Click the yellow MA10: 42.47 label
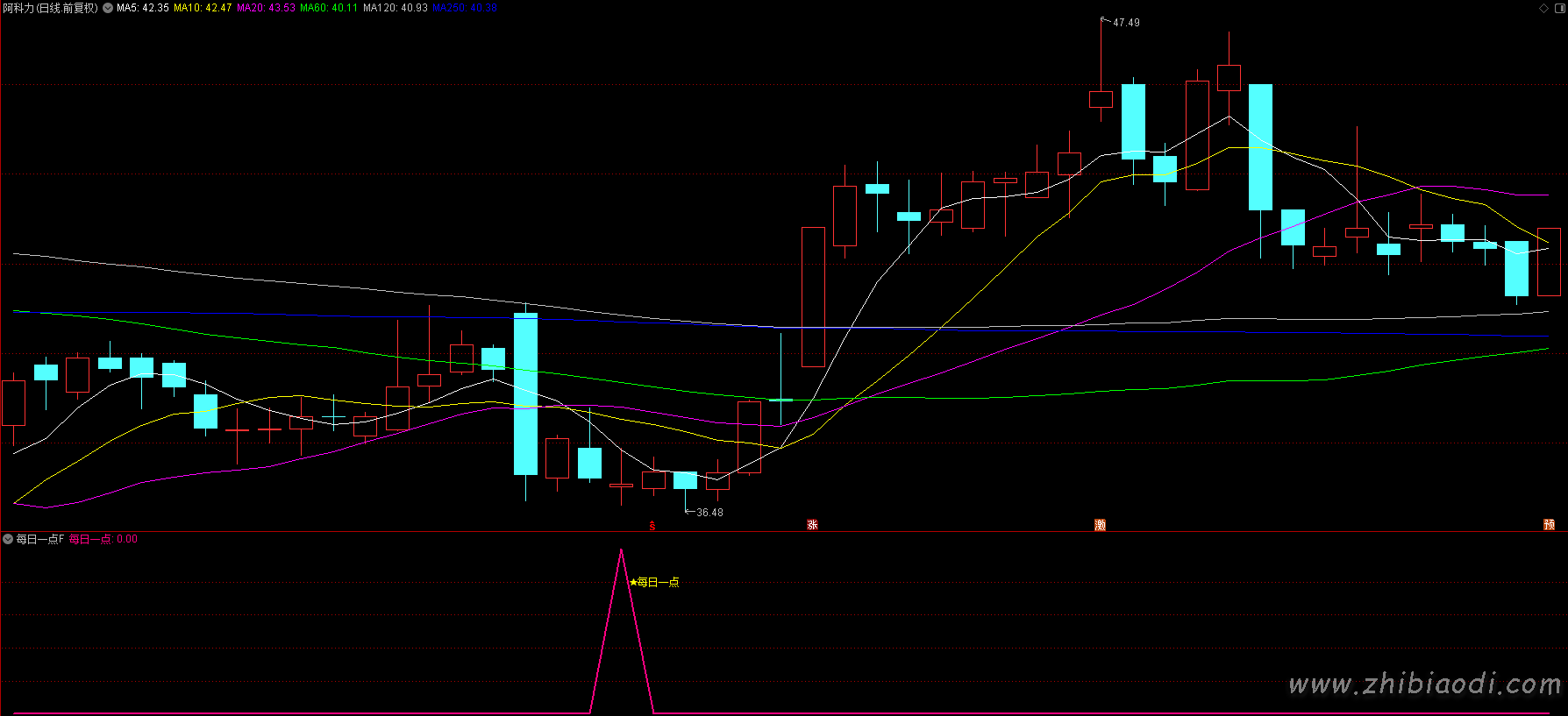The width and height of the screenshot is (1568, 716). [203, 8]
